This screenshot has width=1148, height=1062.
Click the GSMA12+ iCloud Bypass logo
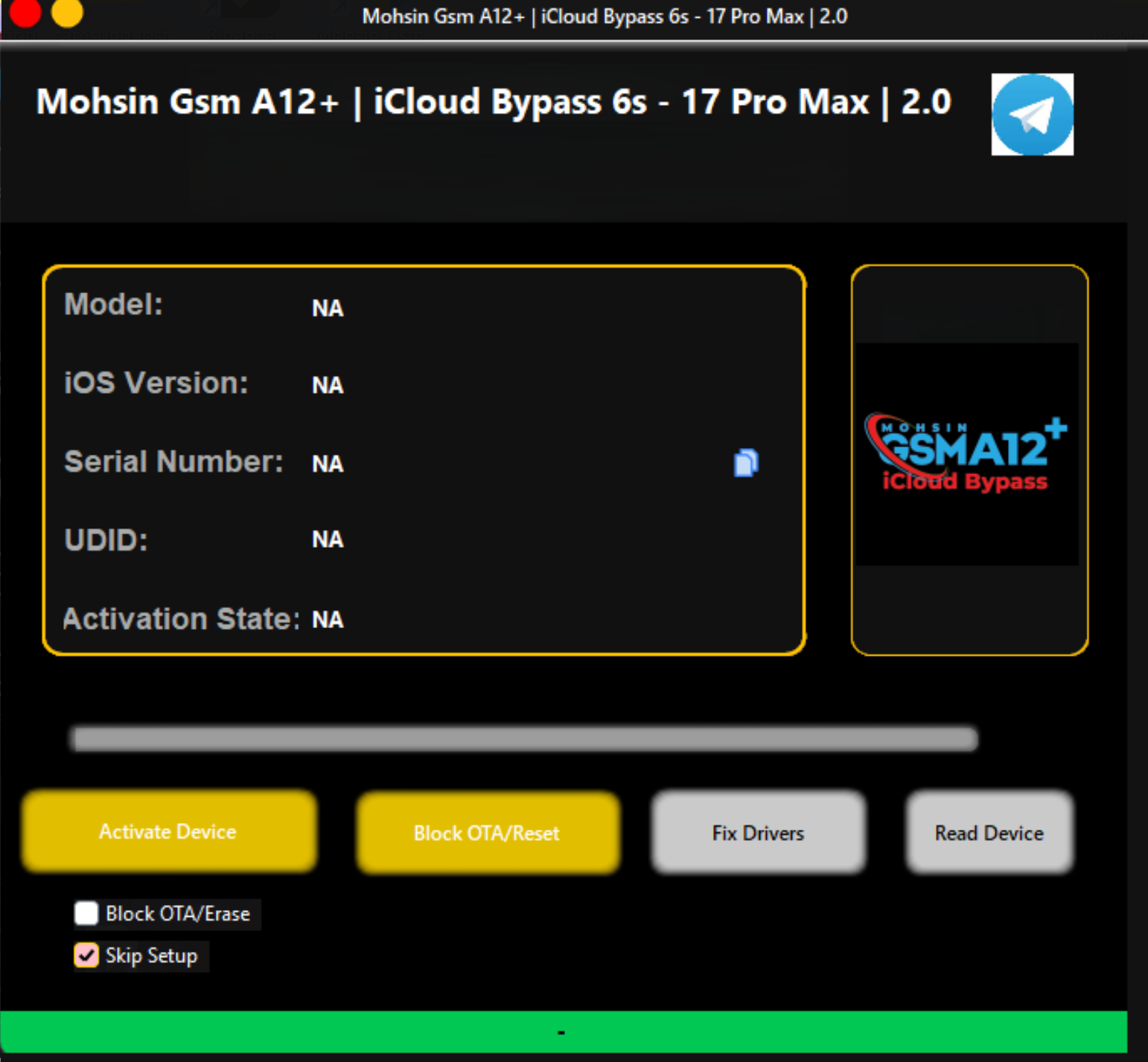pos(966,454)
